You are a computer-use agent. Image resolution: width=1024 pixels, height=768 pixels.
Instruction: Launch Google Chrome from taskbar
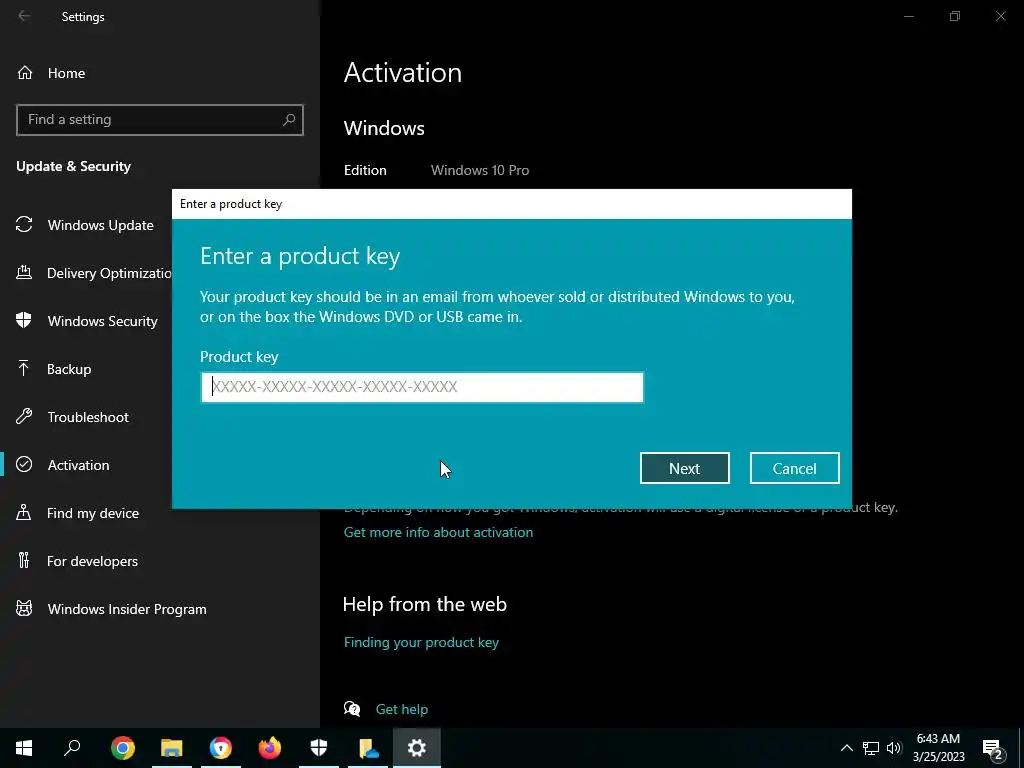coord(123,748)
